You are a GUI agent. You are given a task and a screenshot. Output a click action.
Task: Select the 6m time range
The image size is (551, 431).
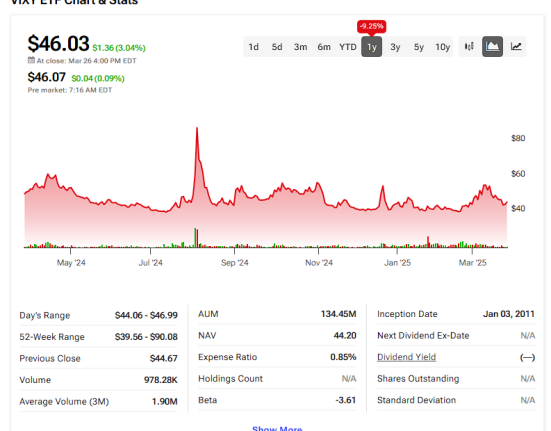[x=324, y=47]
